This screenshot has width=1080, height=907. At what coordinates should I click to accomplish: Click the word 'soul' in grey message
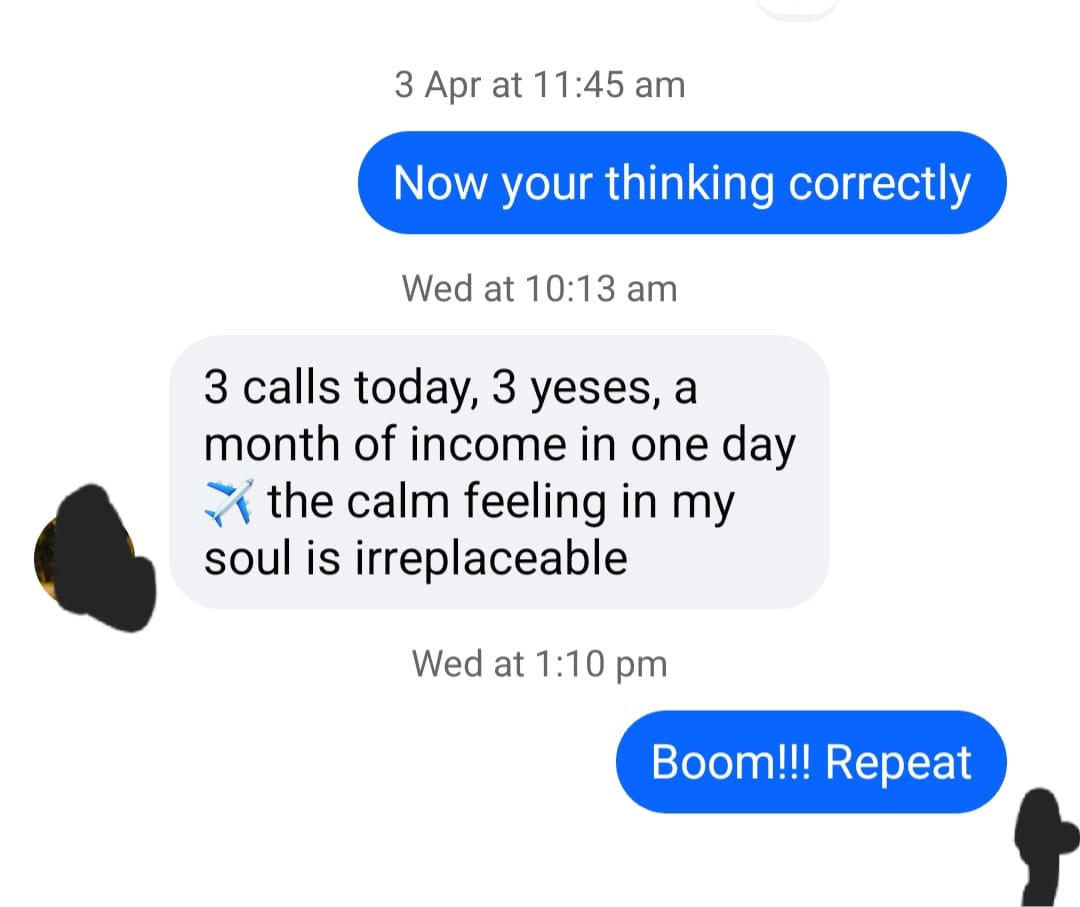click(x=248, y=558)
